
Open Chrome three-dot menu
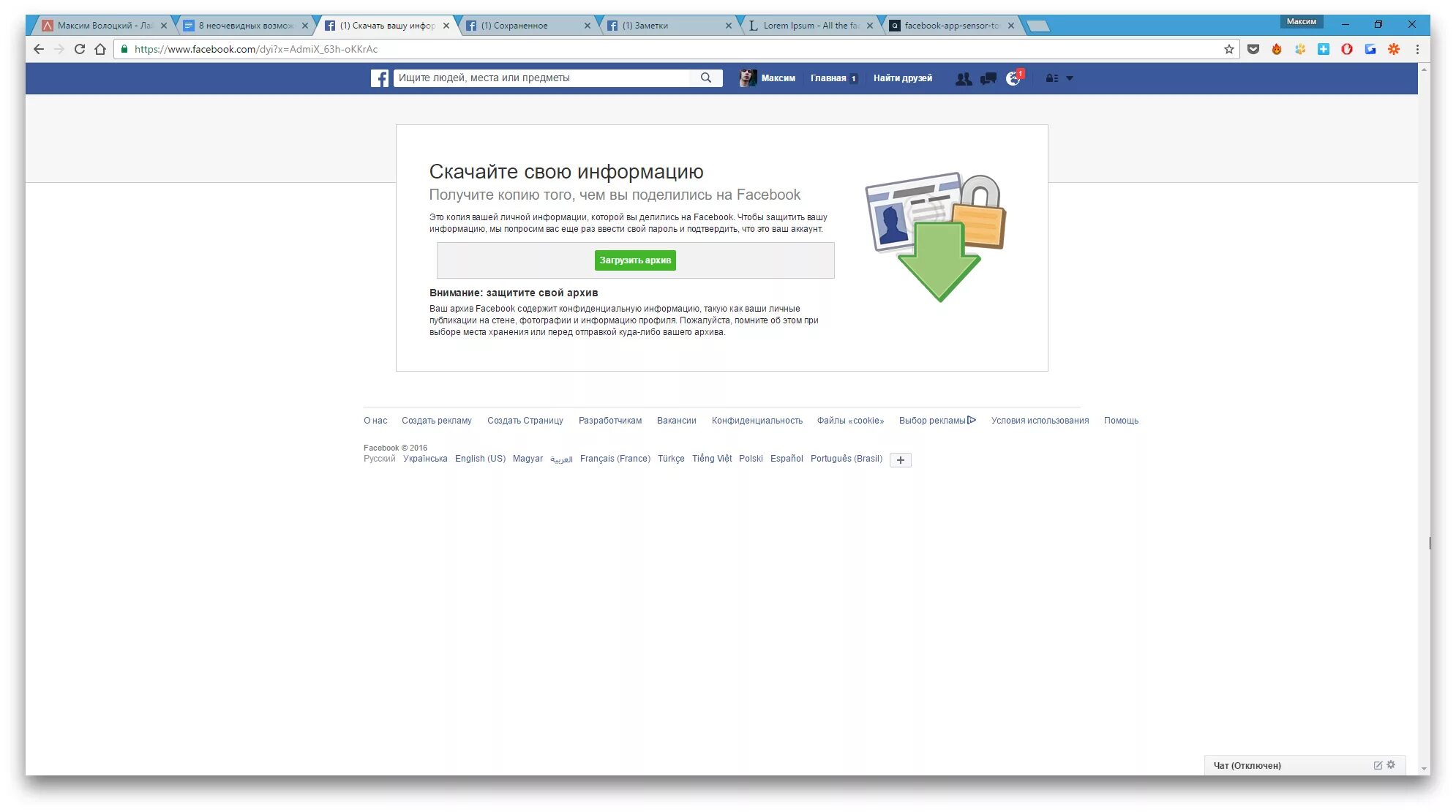click(x=1417, y=49)
